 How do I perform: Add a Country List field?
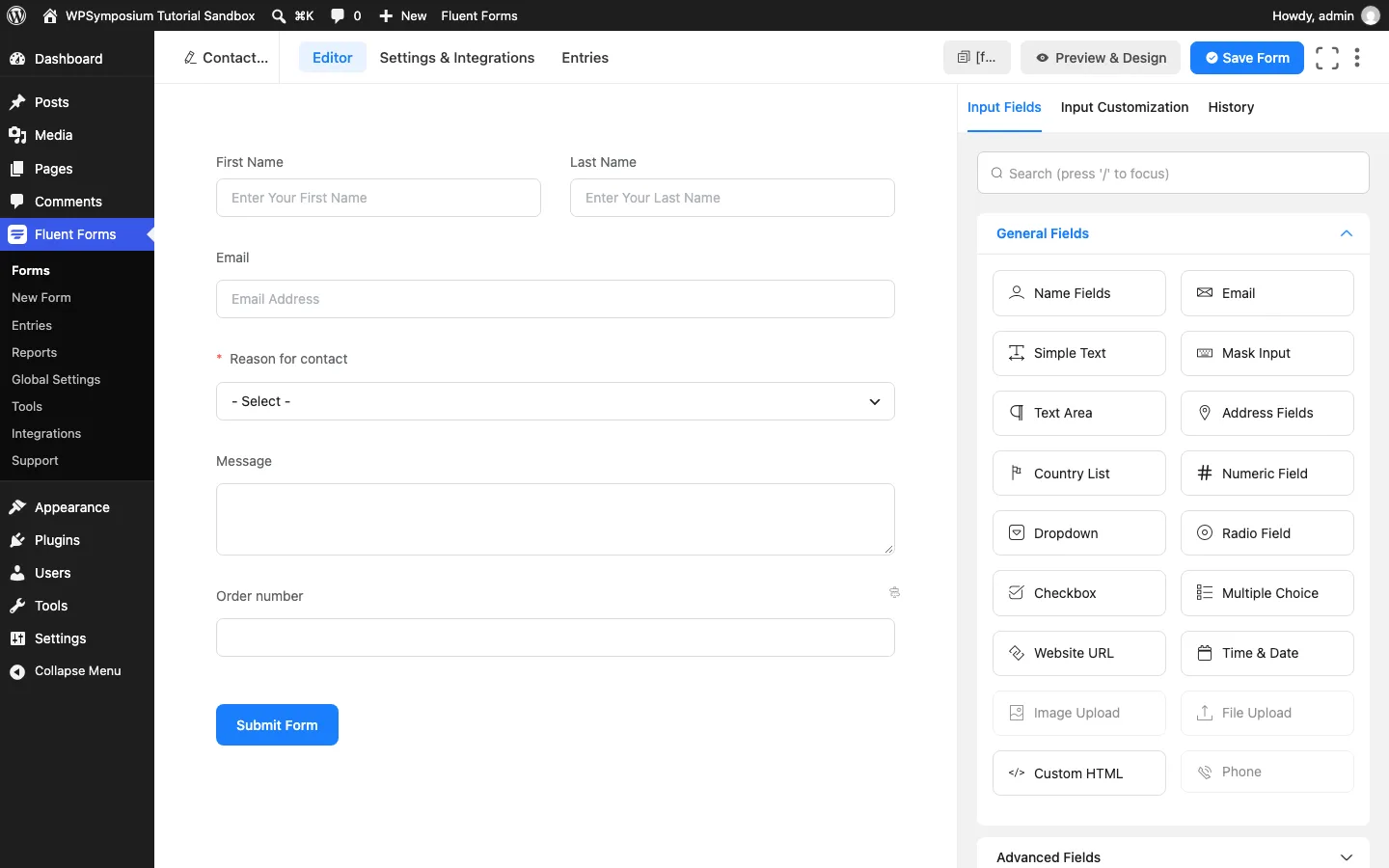(1078, 474)
